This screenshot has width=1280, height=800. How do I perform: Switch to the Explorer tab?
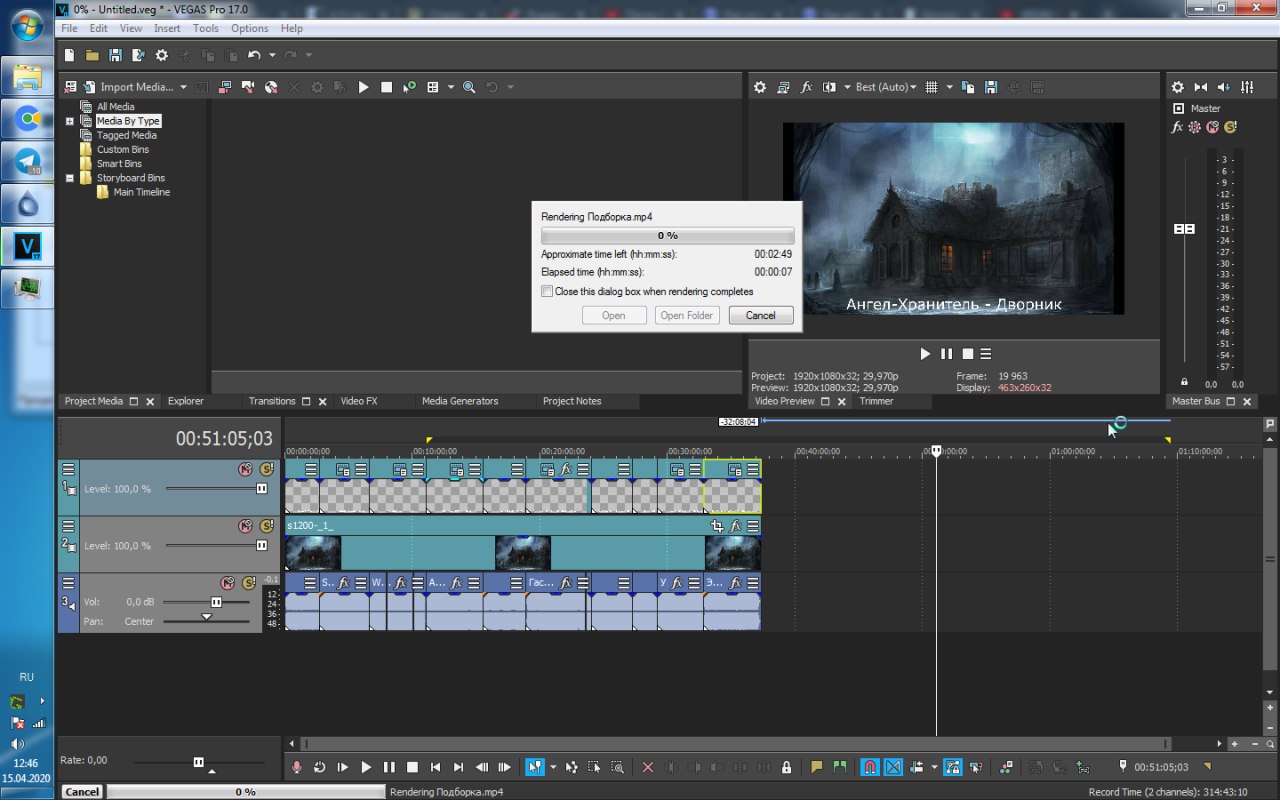185,401
